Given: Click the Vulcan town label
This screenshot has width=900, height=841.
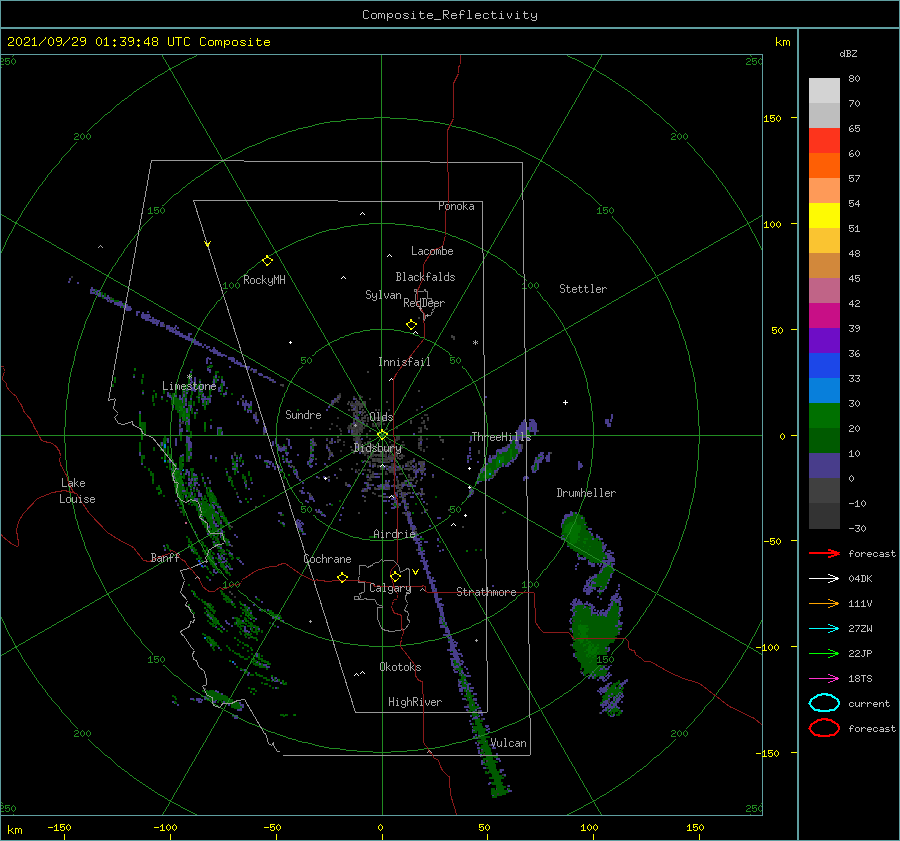Looking at the screenshot, I should [x=508, y=743].
